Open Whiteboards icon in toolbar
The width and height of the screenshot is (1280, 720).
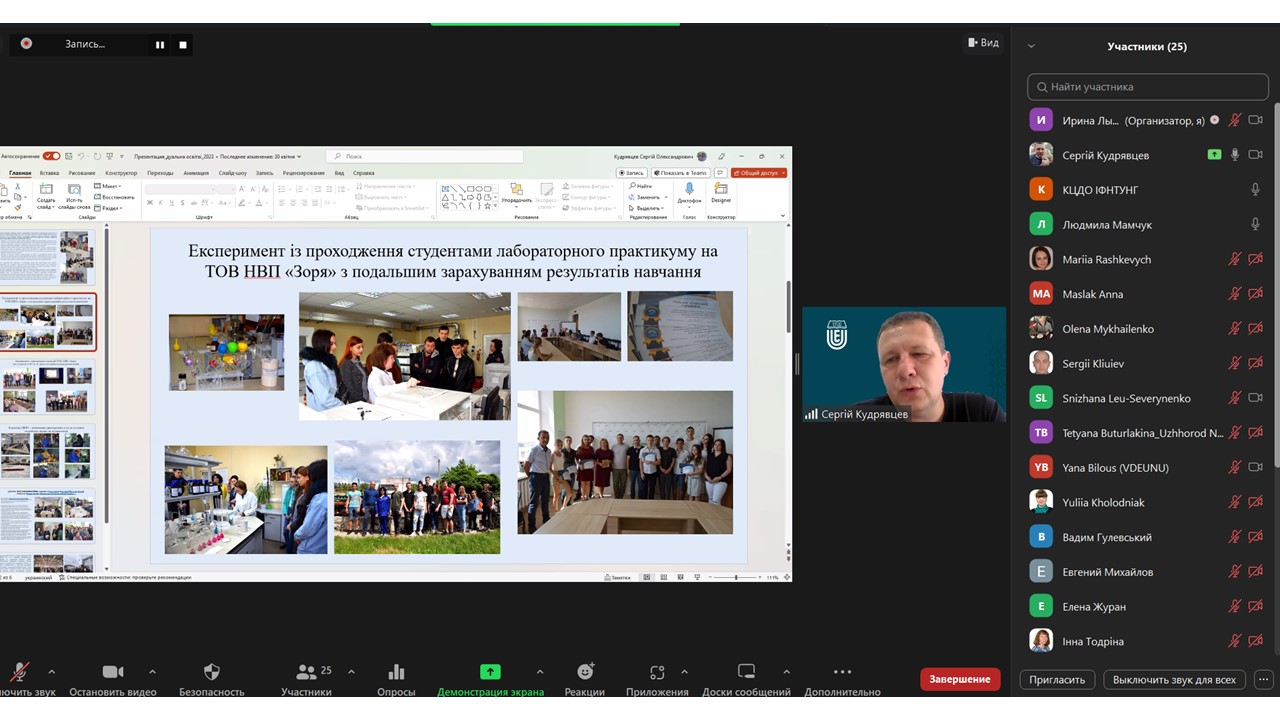pos(746,672)
